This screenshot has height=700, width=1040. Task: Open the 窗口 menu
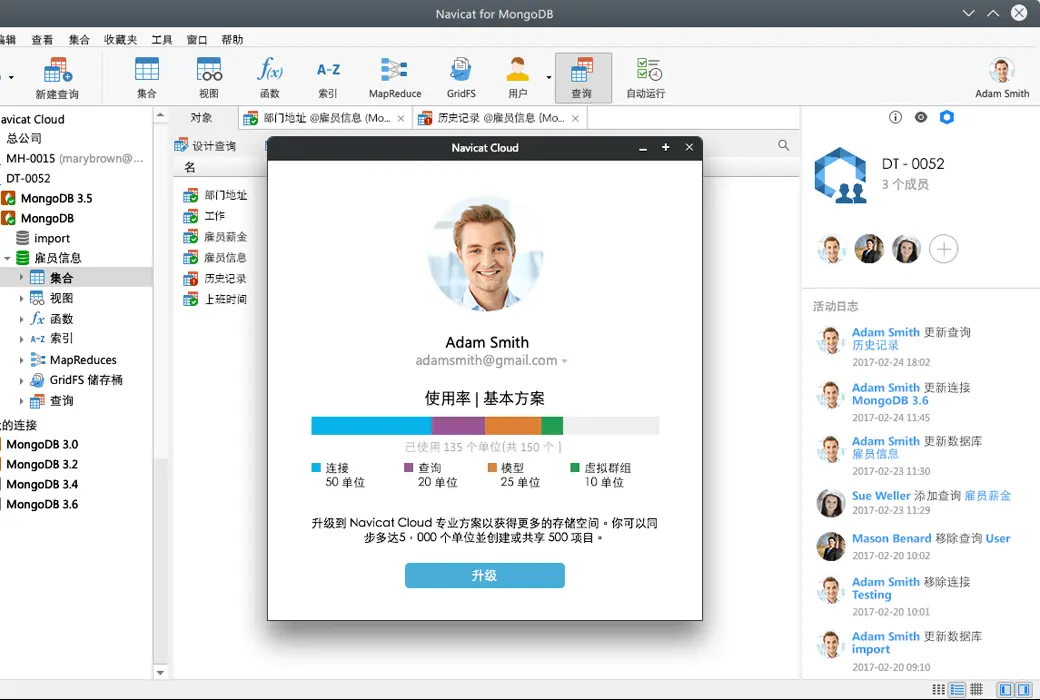[197, 40]
